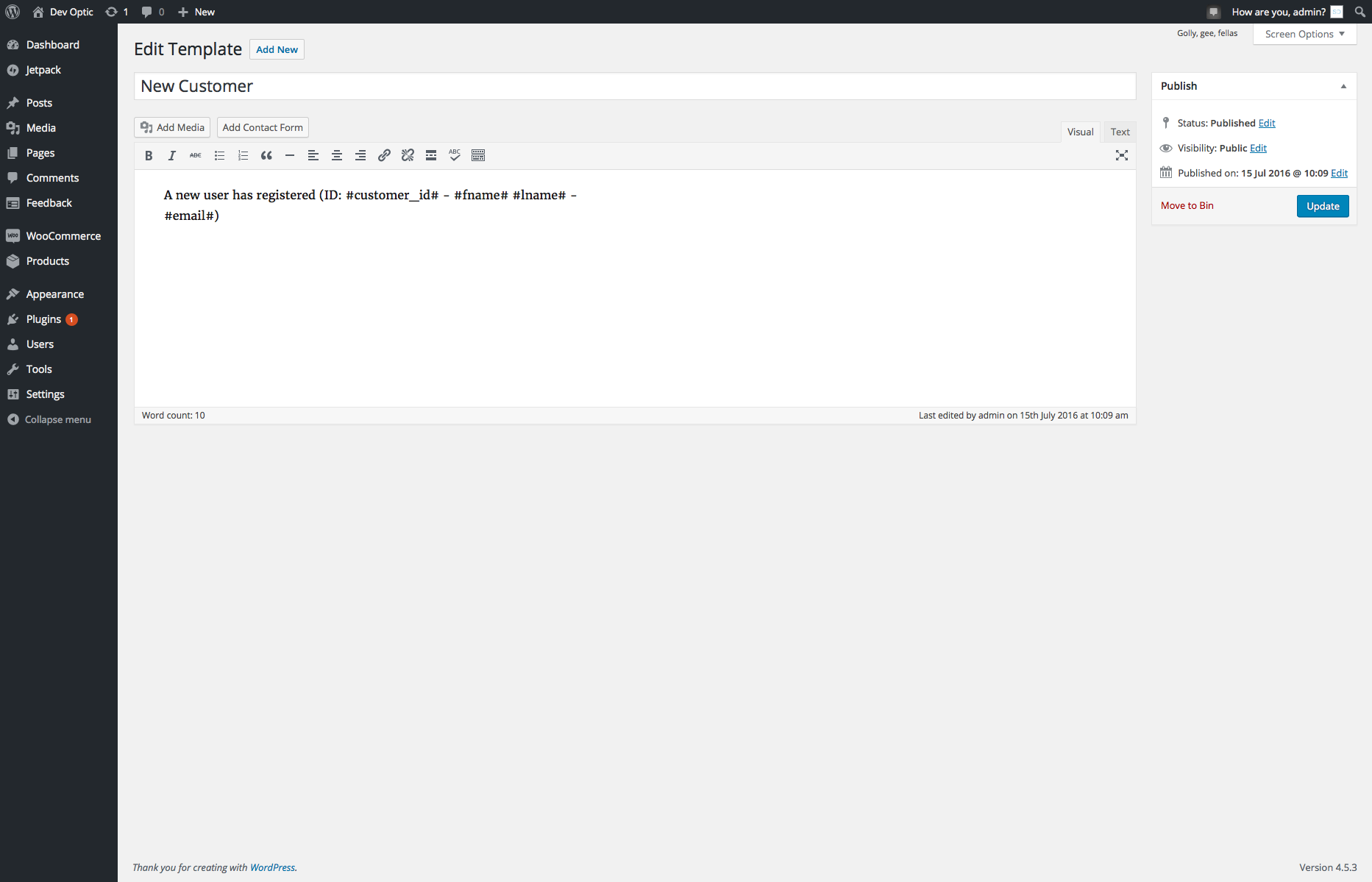Insert a bulleted list
This screenshot has width=1372, height=882.
pos(219,155)
